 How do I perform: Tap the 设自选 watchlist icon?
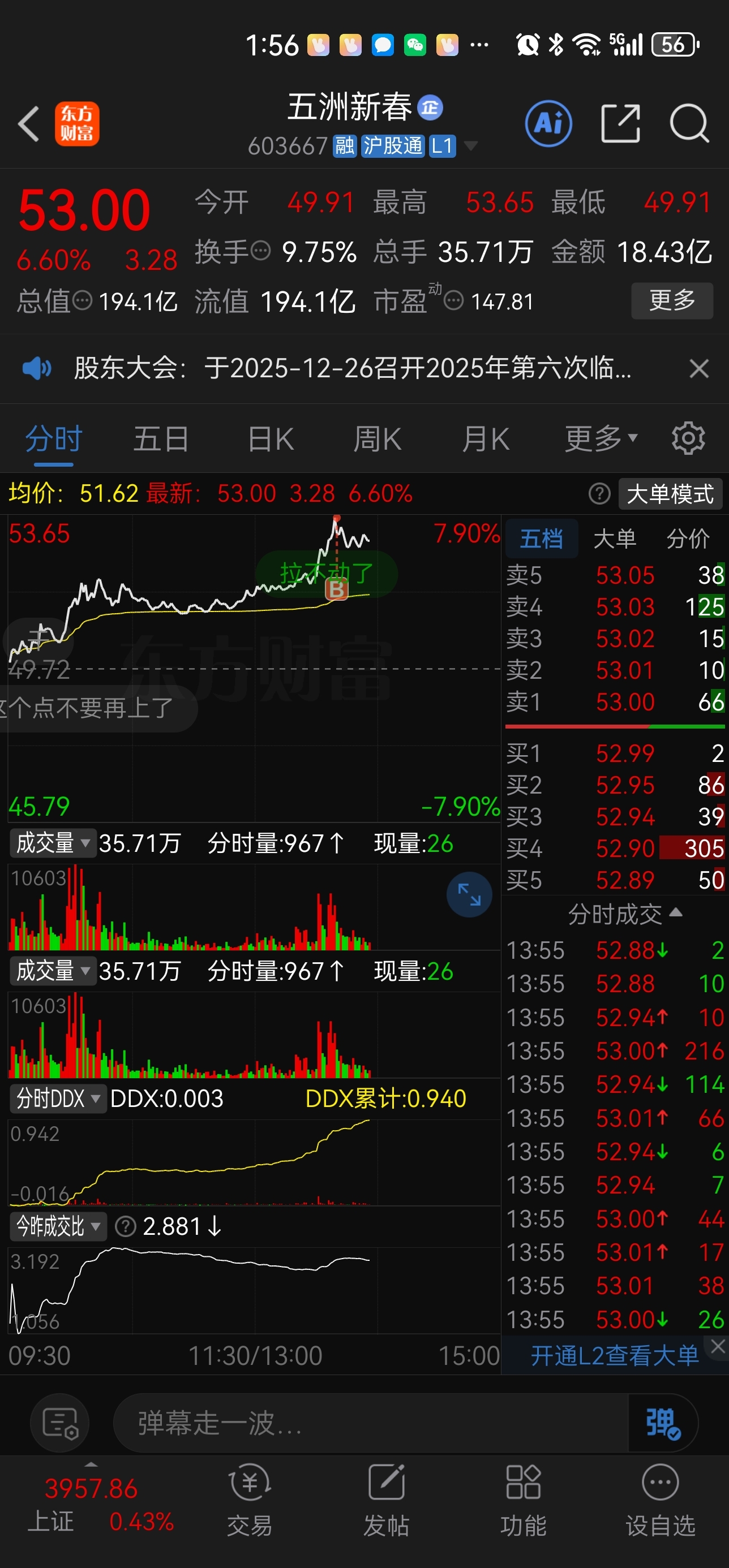coord(660,1501)
